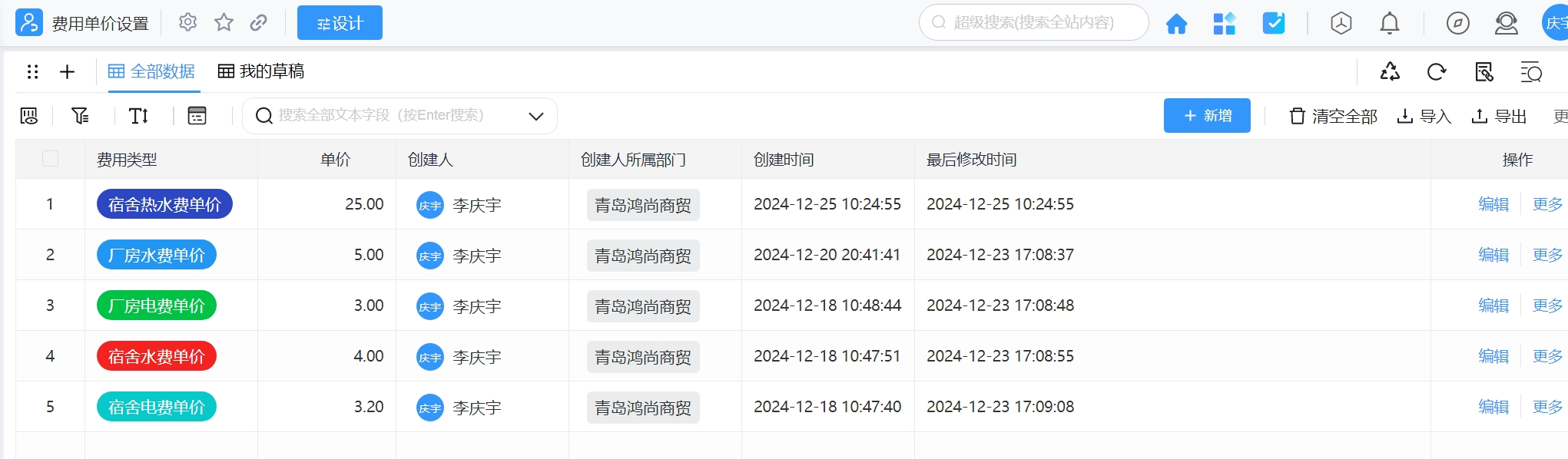The image size is (1568, 459).
Task: Select the 全部数据 tab
Action: pyautogui.click(x=151, y=71)
